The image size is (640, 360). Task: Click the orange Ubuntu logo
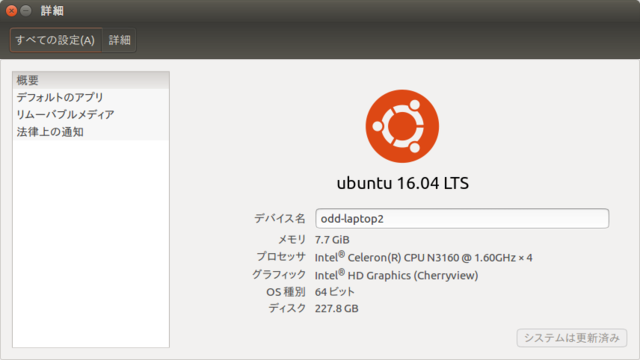[x=402, y=126]
